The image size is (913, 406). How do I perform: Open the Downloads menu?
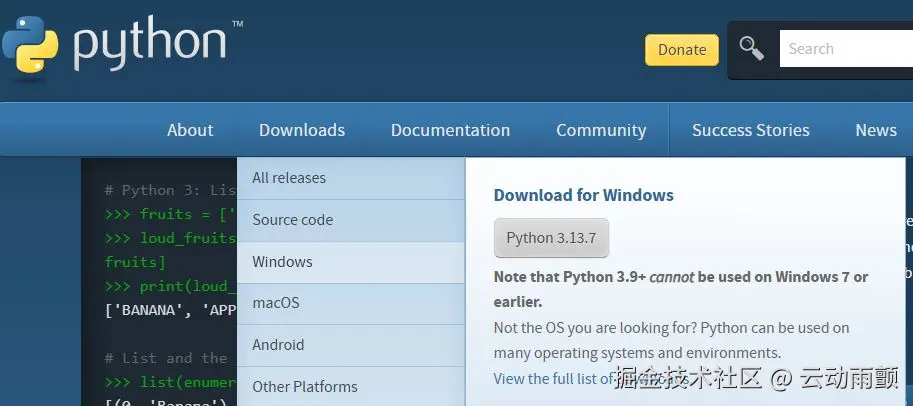[x=302, y=130]
